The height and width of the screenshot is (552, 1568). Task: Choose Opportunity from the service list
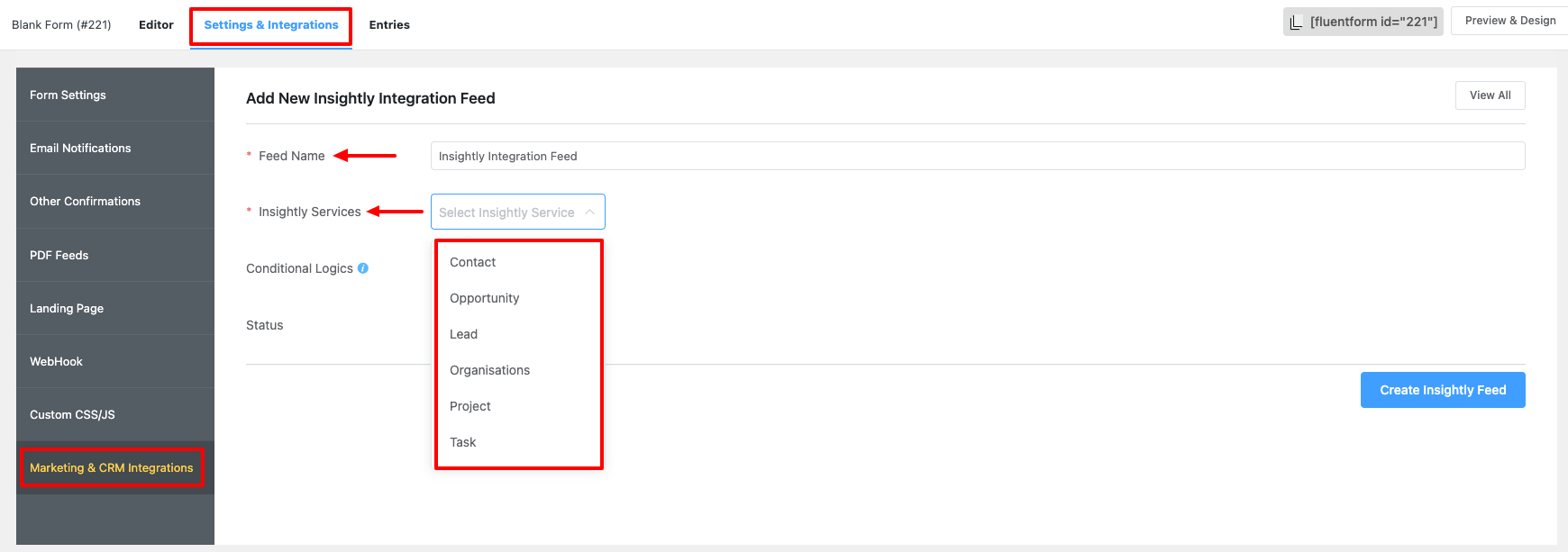[518, 298]
